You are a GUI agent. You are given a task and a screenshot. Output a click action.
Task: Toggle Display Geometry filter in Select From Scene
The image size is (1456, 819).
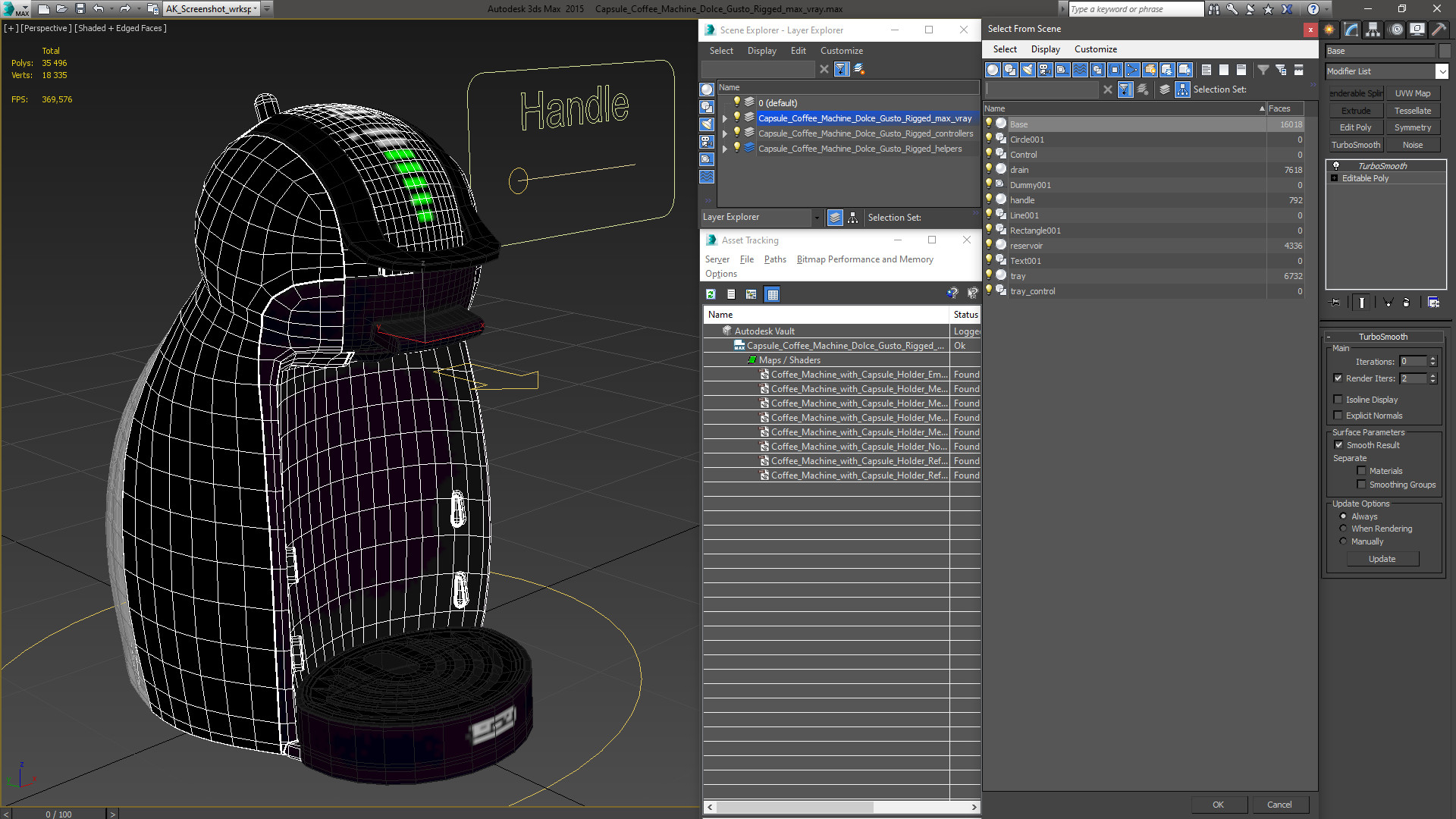[993, 70]
